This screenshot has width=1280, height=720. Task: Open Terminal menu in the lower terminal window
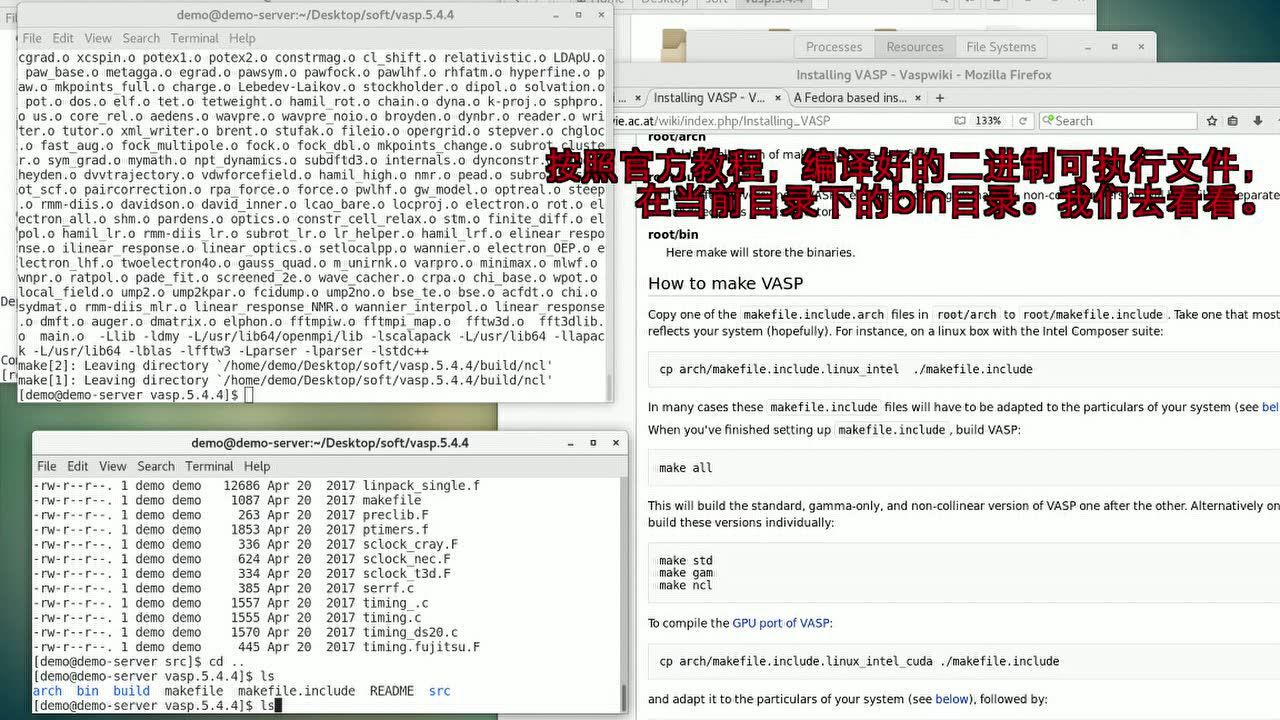click(x=209, y=466)
